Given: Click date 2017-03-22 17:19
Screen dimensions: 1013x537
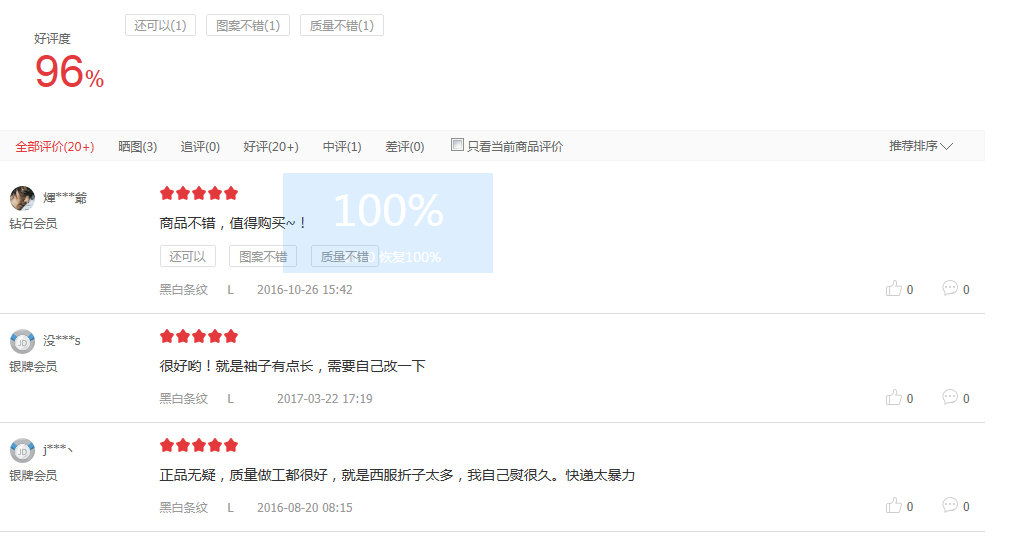Looking at the screenshot, I should pyautogui.click(x=325, y=399).
